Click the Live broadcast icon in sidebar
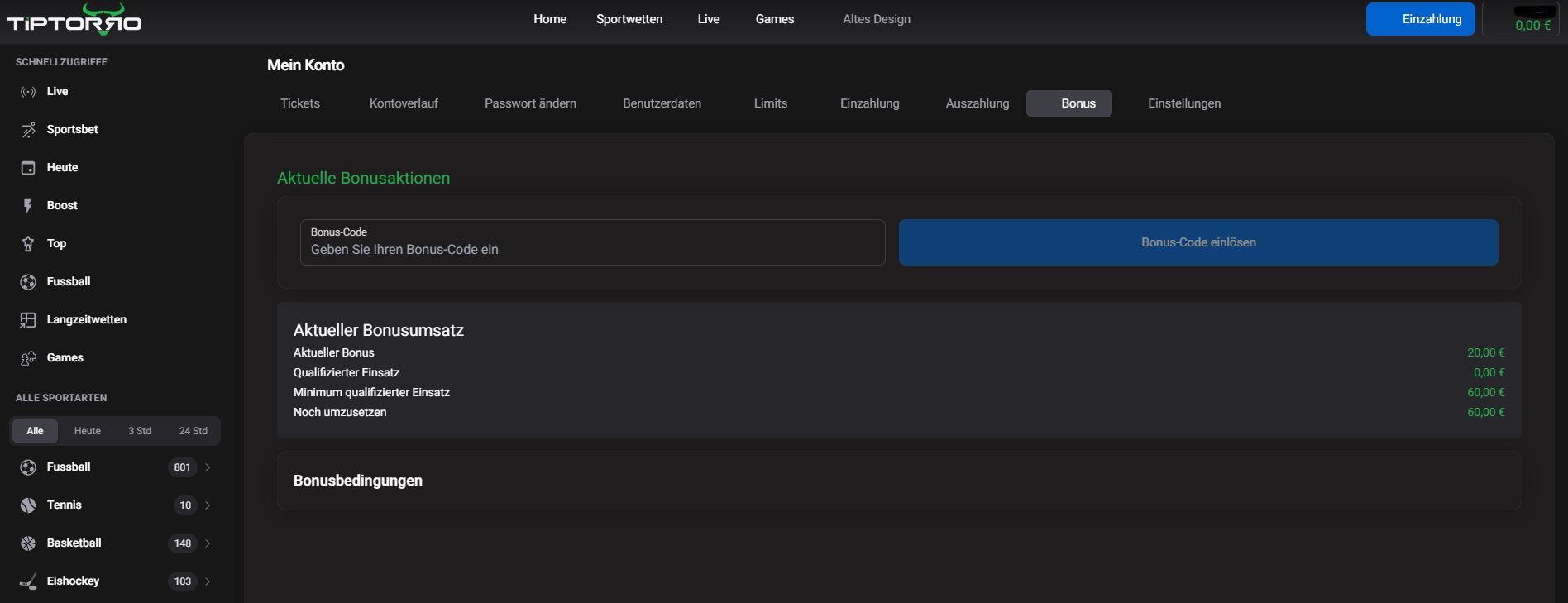This screenshot has height=603, width=1568. pos(28,92)
